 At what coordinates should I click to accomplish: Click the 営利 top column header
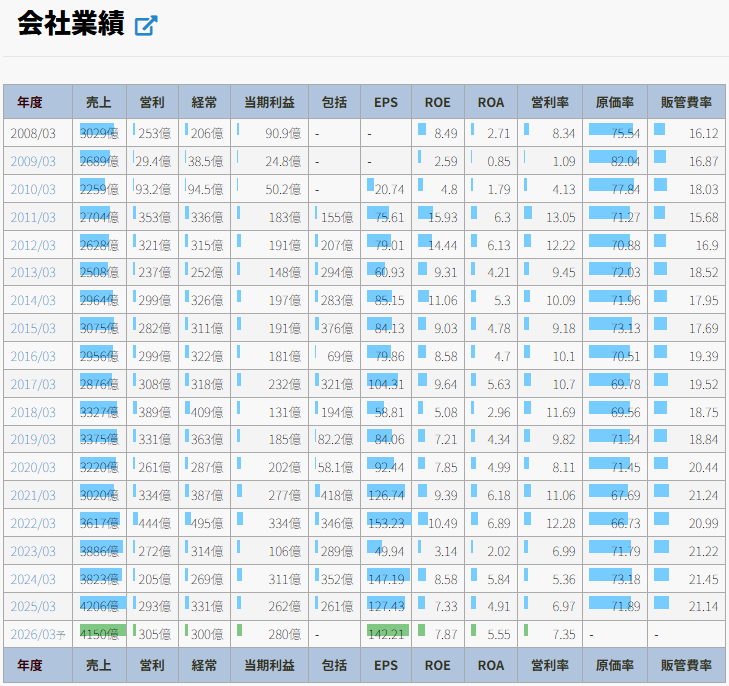pos(152,102)
